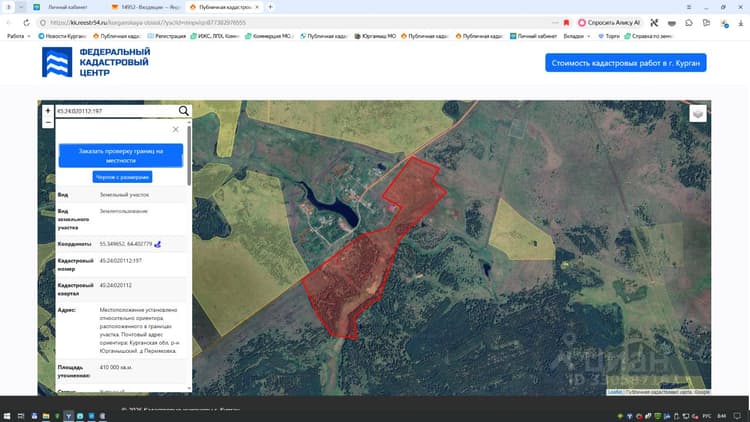
Task: Open the Коммерция МО bookmark
Action: (269, 36)
